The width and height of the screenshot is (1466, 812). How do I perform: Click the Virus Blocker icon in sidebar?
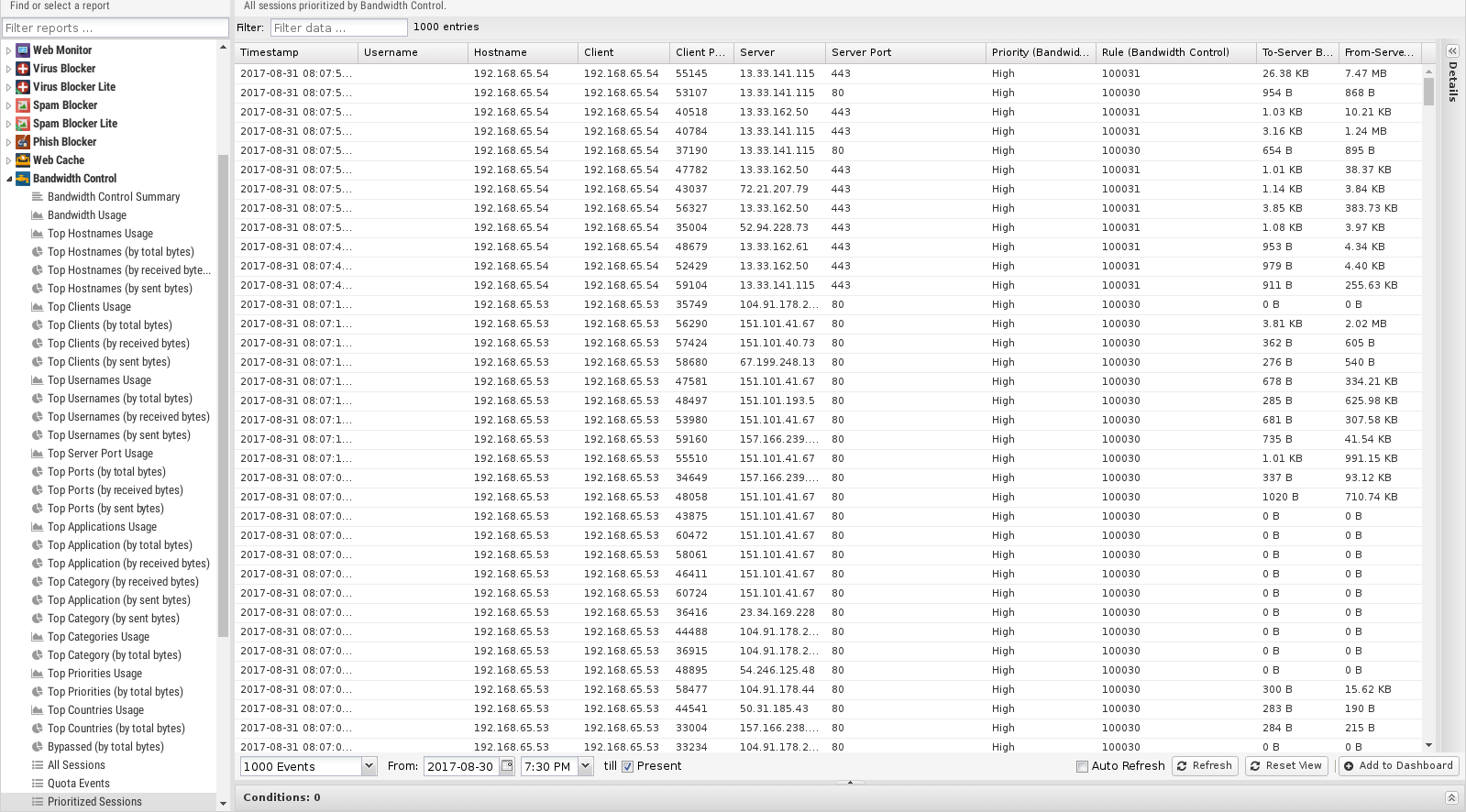pos(23,69)
